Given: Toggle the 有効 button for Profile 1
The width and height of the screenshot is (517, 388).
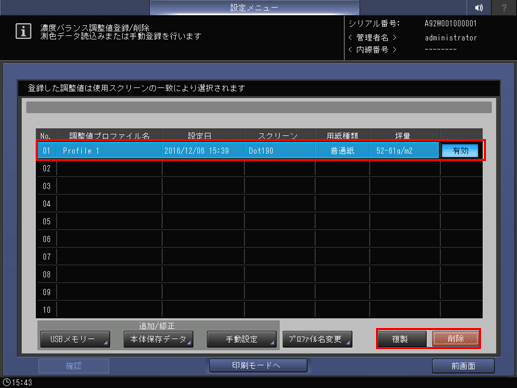Looking at the screenshot, I should click(460, 151).
